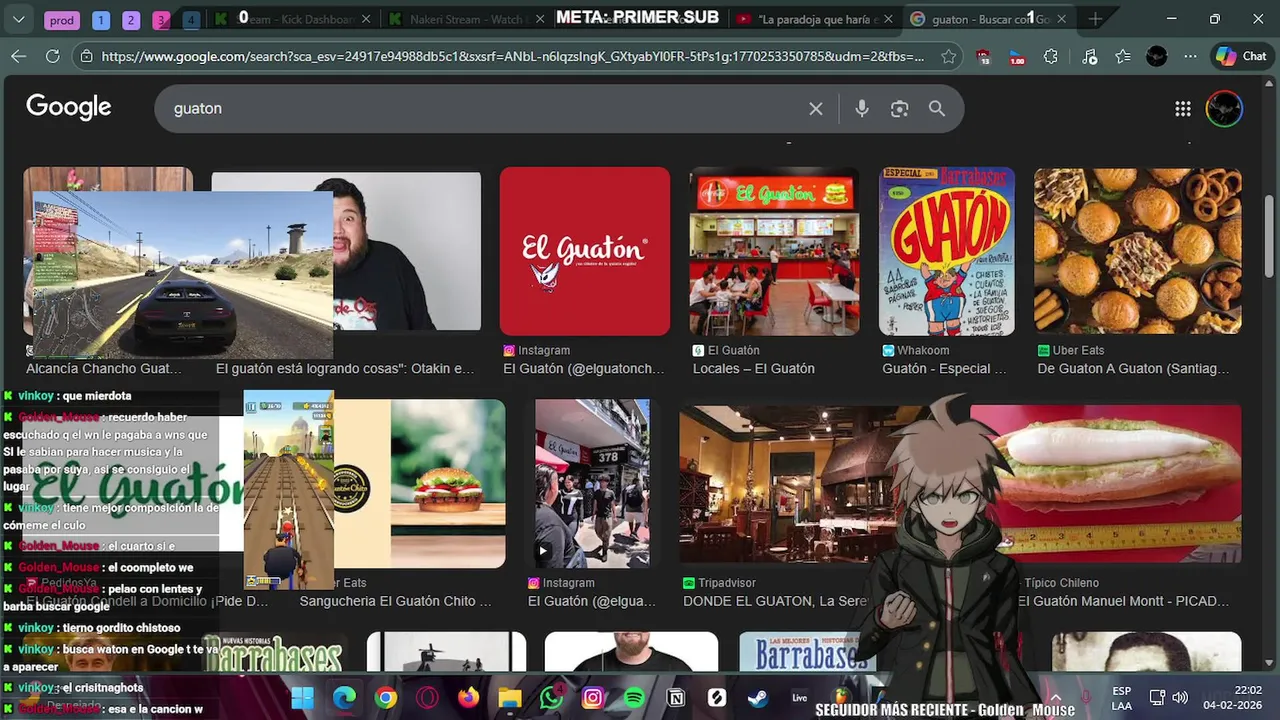Open 'El guatón está logrando cosas' link
The height and width of the screenshot is (720, 1280).
click(345, 368)
